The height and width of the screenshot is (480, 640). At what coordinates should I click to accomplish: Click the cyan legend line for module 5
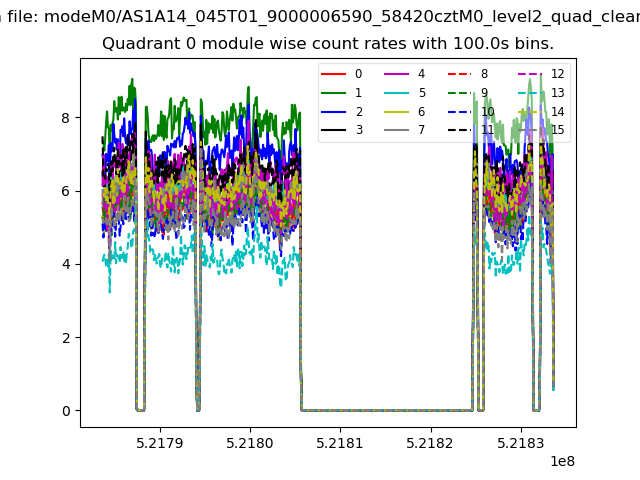point(396,93)
